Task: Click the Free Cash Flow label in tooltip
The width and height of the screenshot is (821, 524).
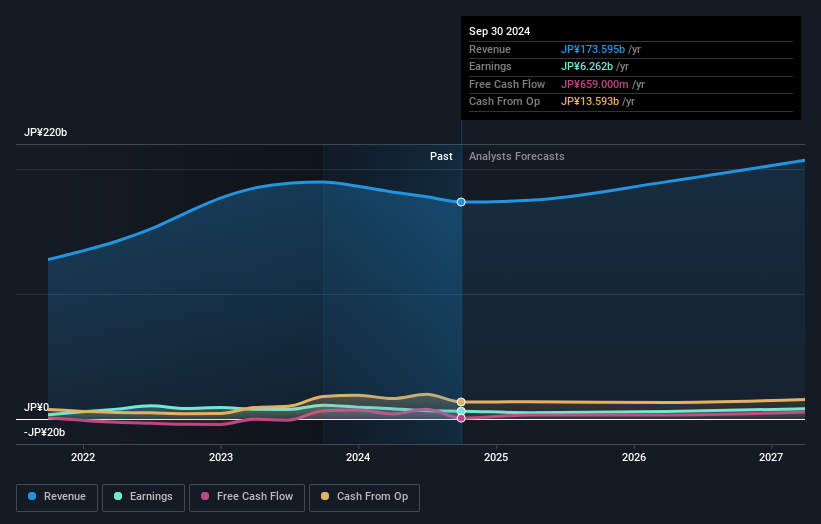Action: (x=507, y=84)
